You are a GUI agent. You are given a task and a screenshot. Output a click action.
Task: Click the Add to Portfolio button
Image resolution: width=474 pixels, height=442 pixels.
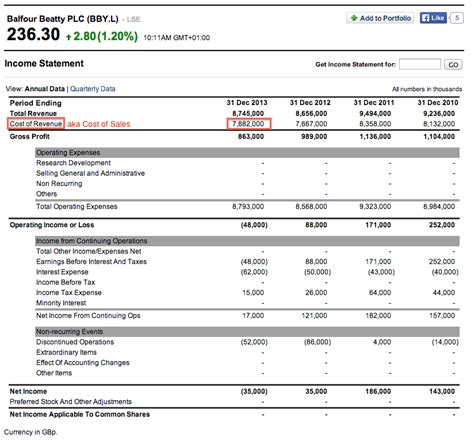tap(380, 18)
